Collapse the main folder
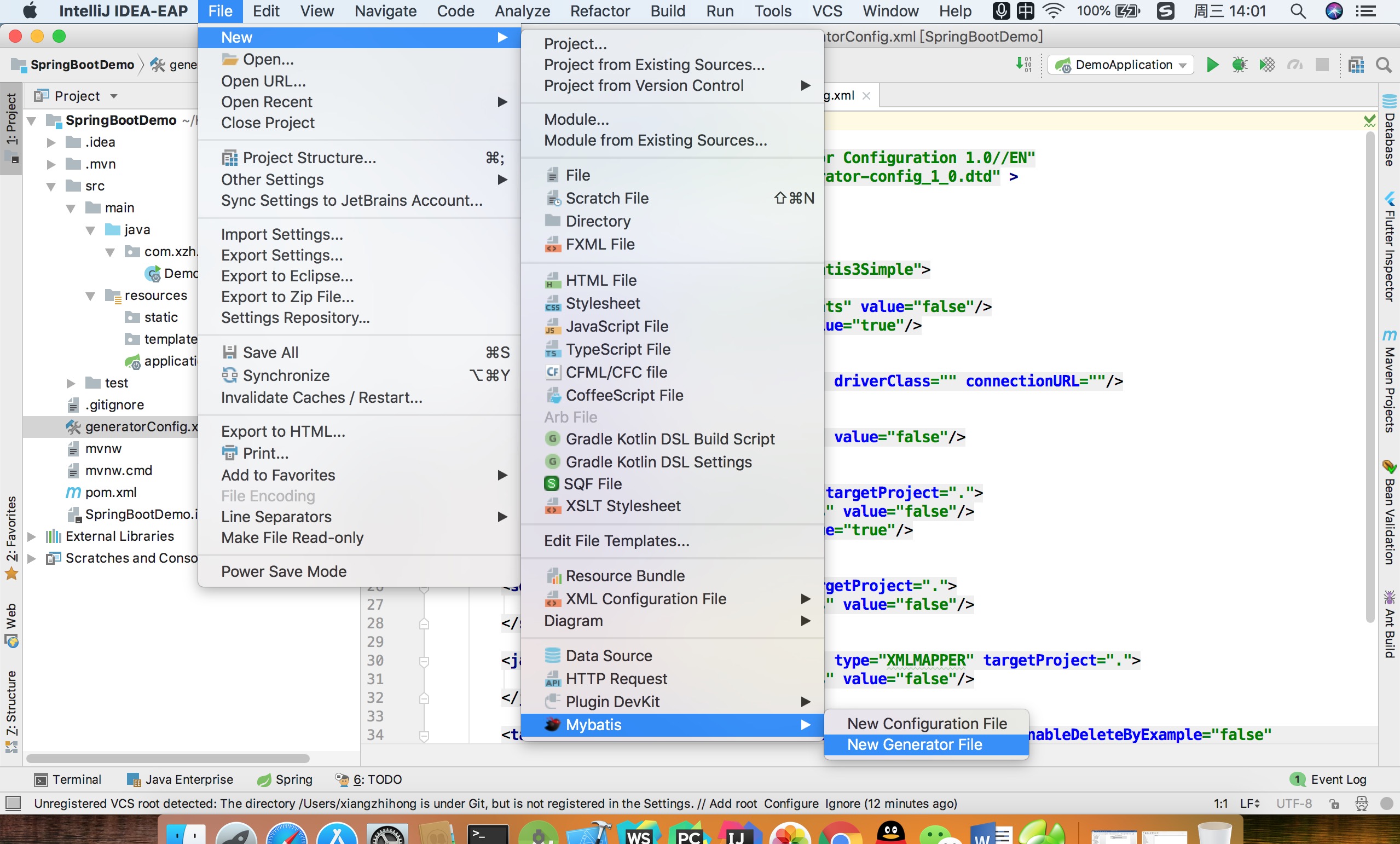This screenshot has height=844, width=1400. (x=71, y=208)
